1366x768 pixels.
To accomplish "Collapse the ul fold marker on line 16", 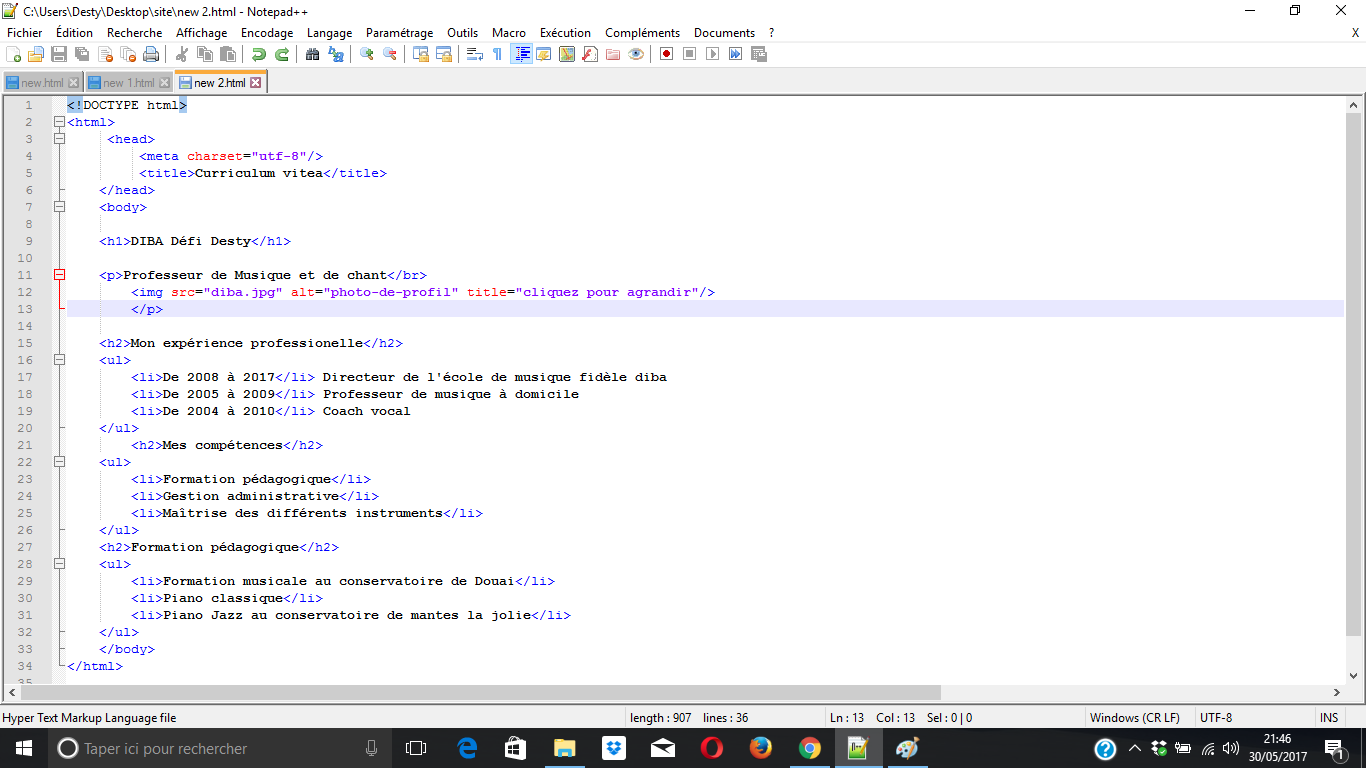I will pos(59,360).
